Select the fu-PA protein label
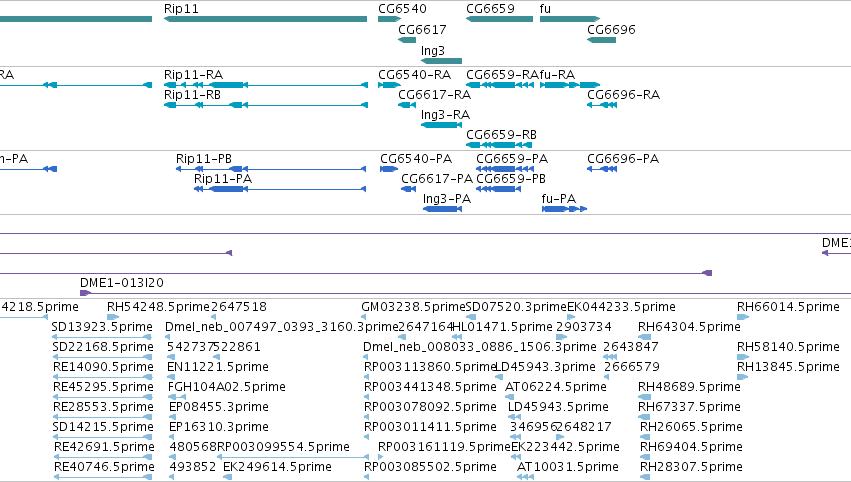851x482 pixels. (x=558, y=199)
